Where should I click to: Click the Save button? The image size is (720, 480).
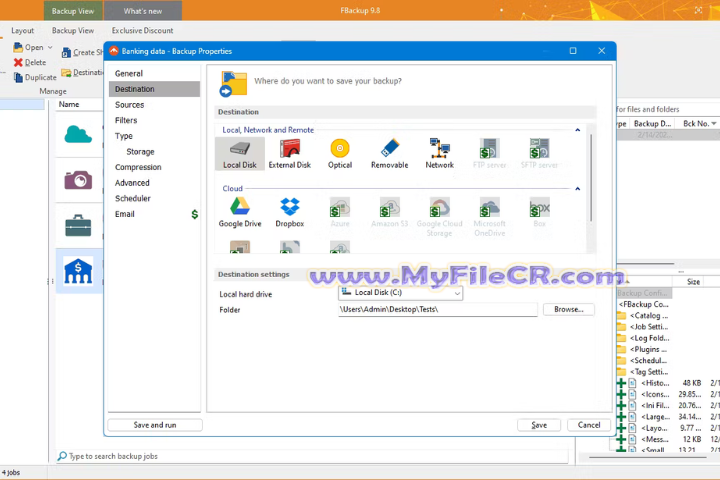539,425
